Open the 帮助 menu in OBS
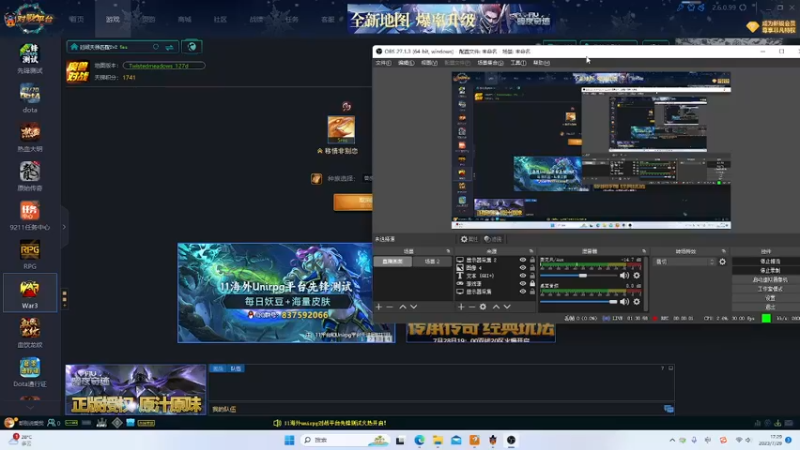Viewport: 800px width, 450px height. coord(541,63)
